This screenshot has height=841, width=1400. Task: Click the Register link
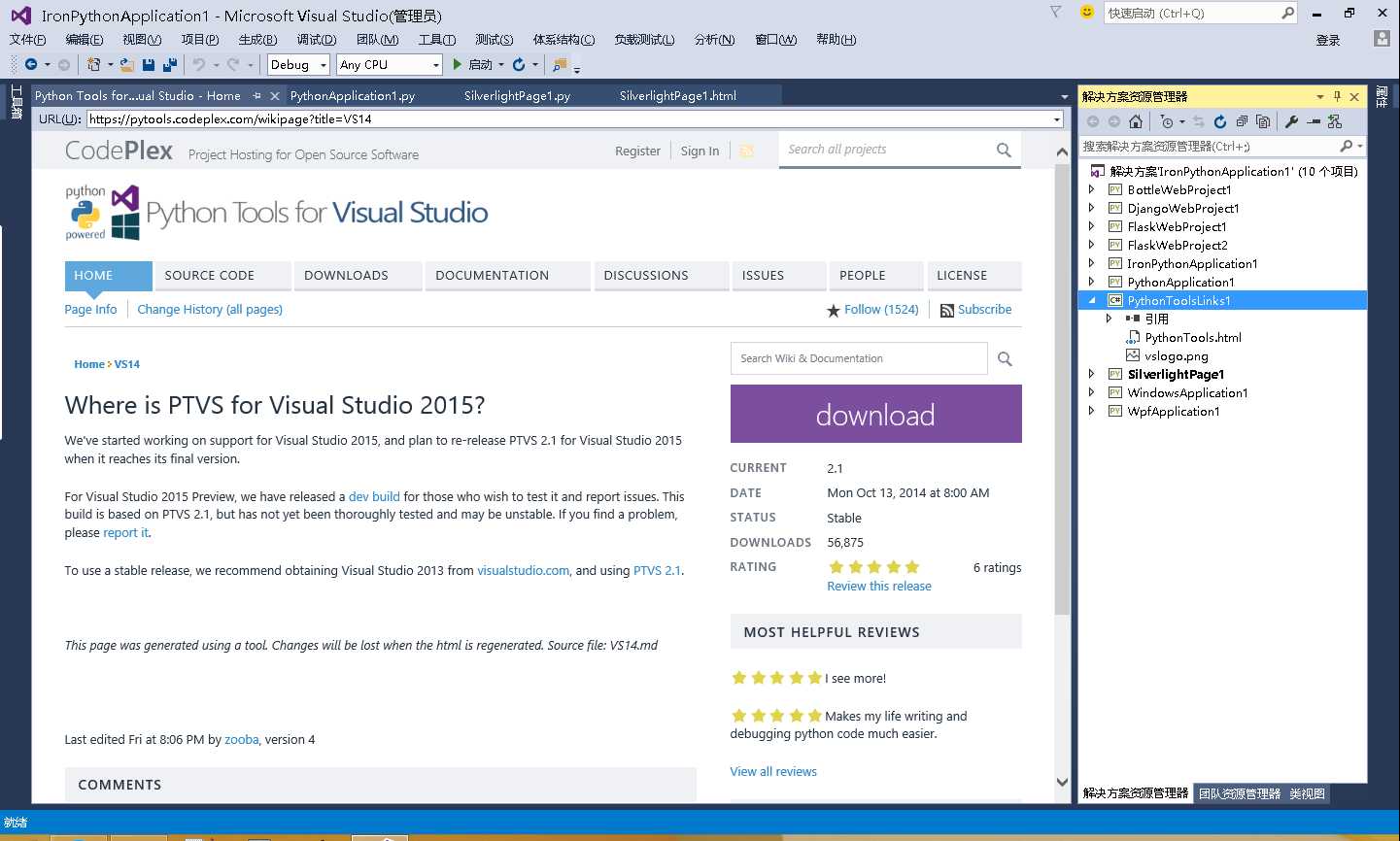click(637, 151)
